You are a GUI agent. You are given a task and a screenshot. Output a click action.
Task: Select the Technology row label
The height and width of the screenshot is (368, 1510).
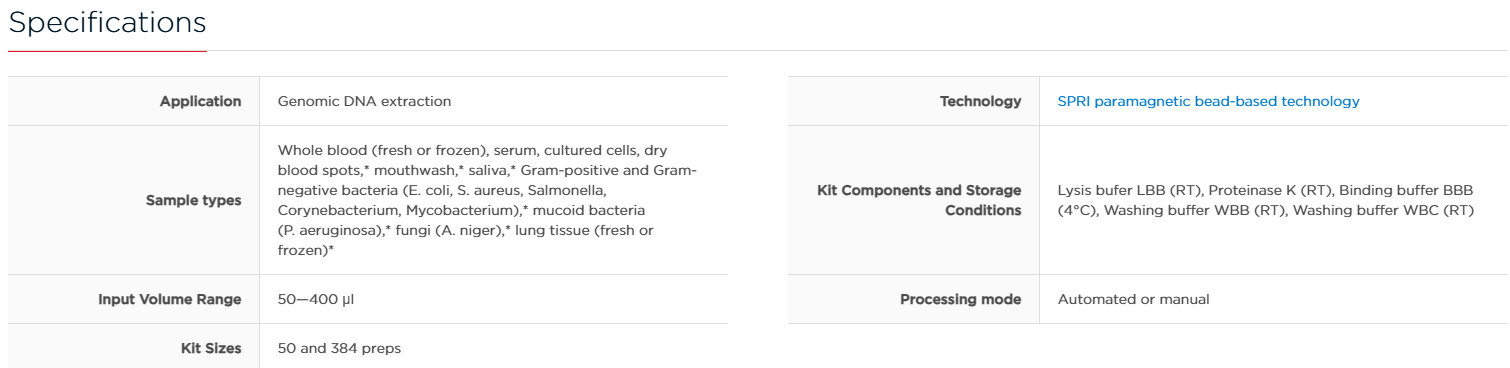[980, 101]
